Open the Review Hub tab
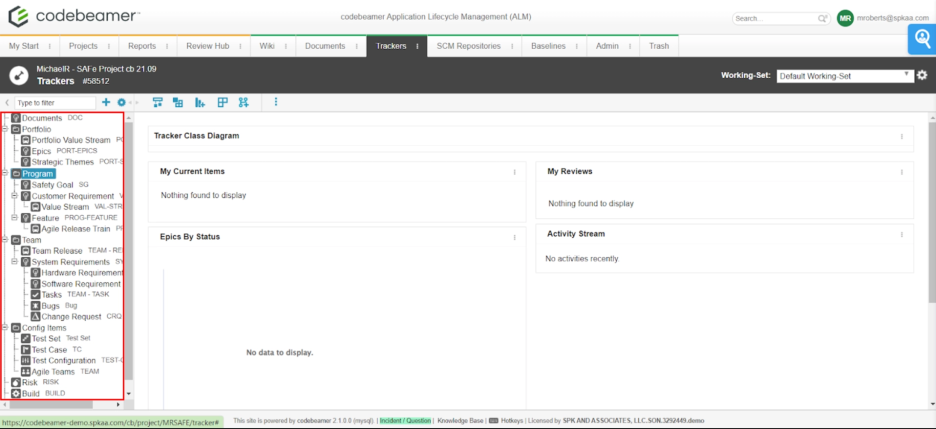The width and height of the screenshot is (936, 429). (x=208, y=46)
